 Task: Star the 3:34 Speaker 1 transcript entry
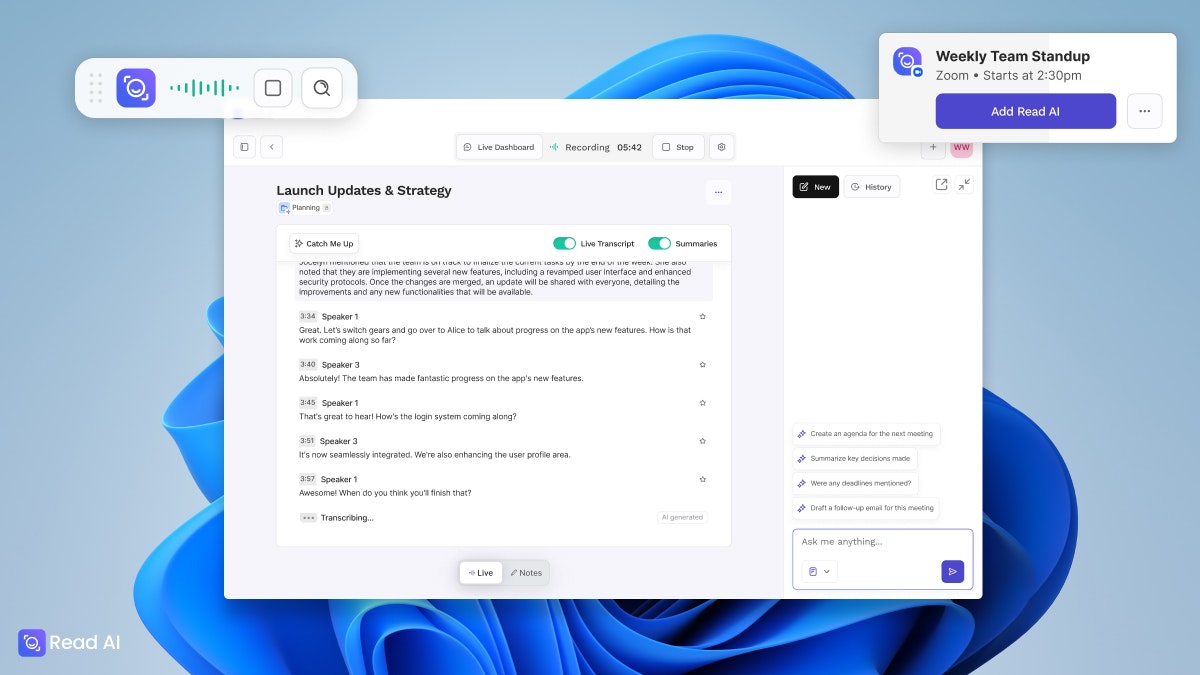[x=703, y=316]
